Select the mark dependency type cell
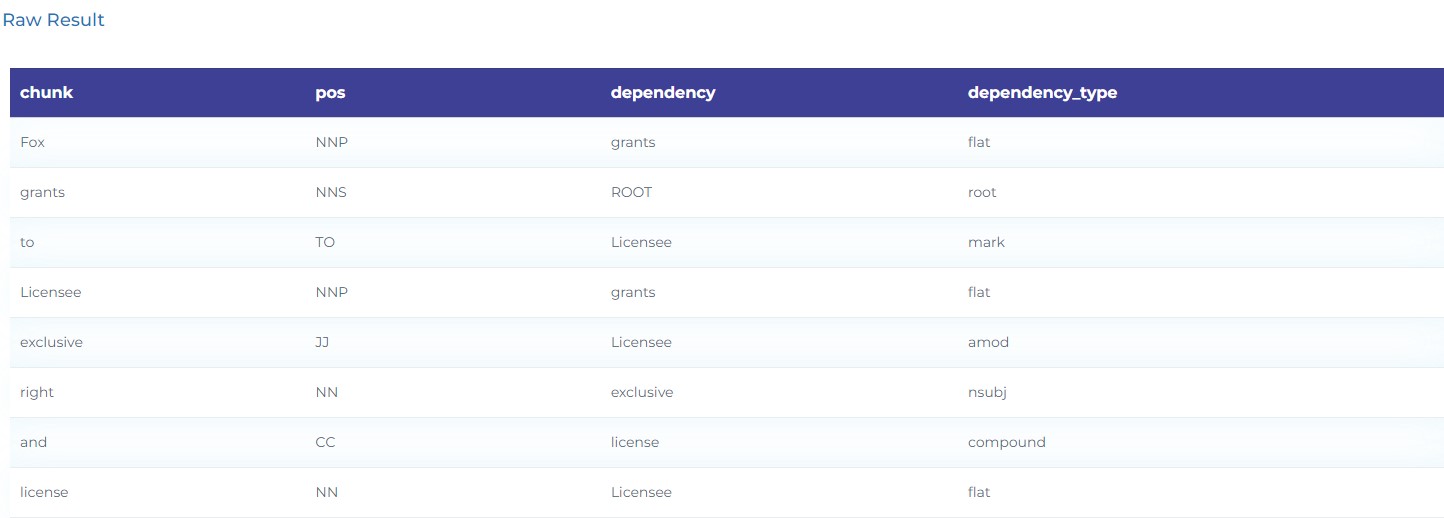Image resolution: width=1444 pixels, height=518 pixels. tap(986, 242)
